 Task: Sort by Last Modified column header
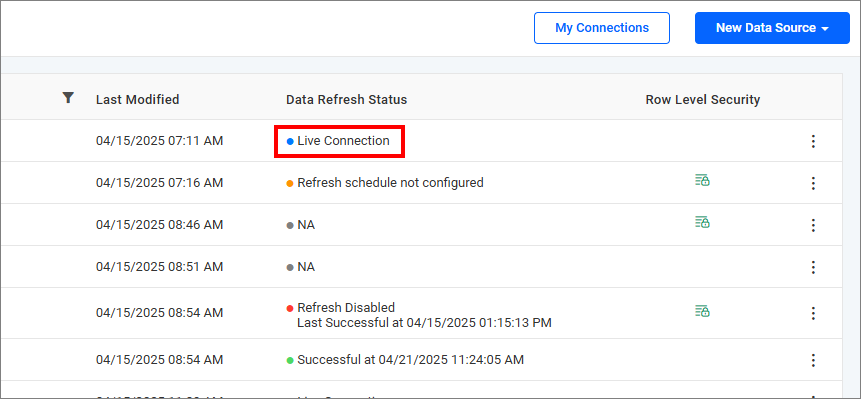click(x=137, y=99)
